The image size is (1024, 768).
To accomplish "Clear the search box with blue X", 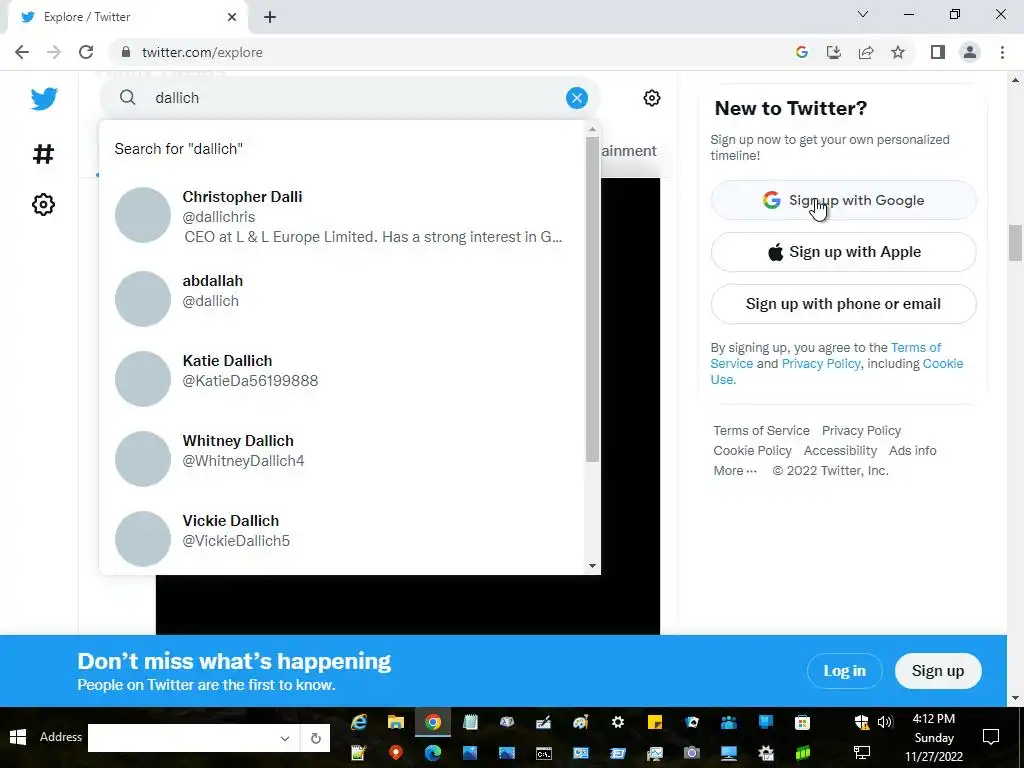I will coord(577,98).
